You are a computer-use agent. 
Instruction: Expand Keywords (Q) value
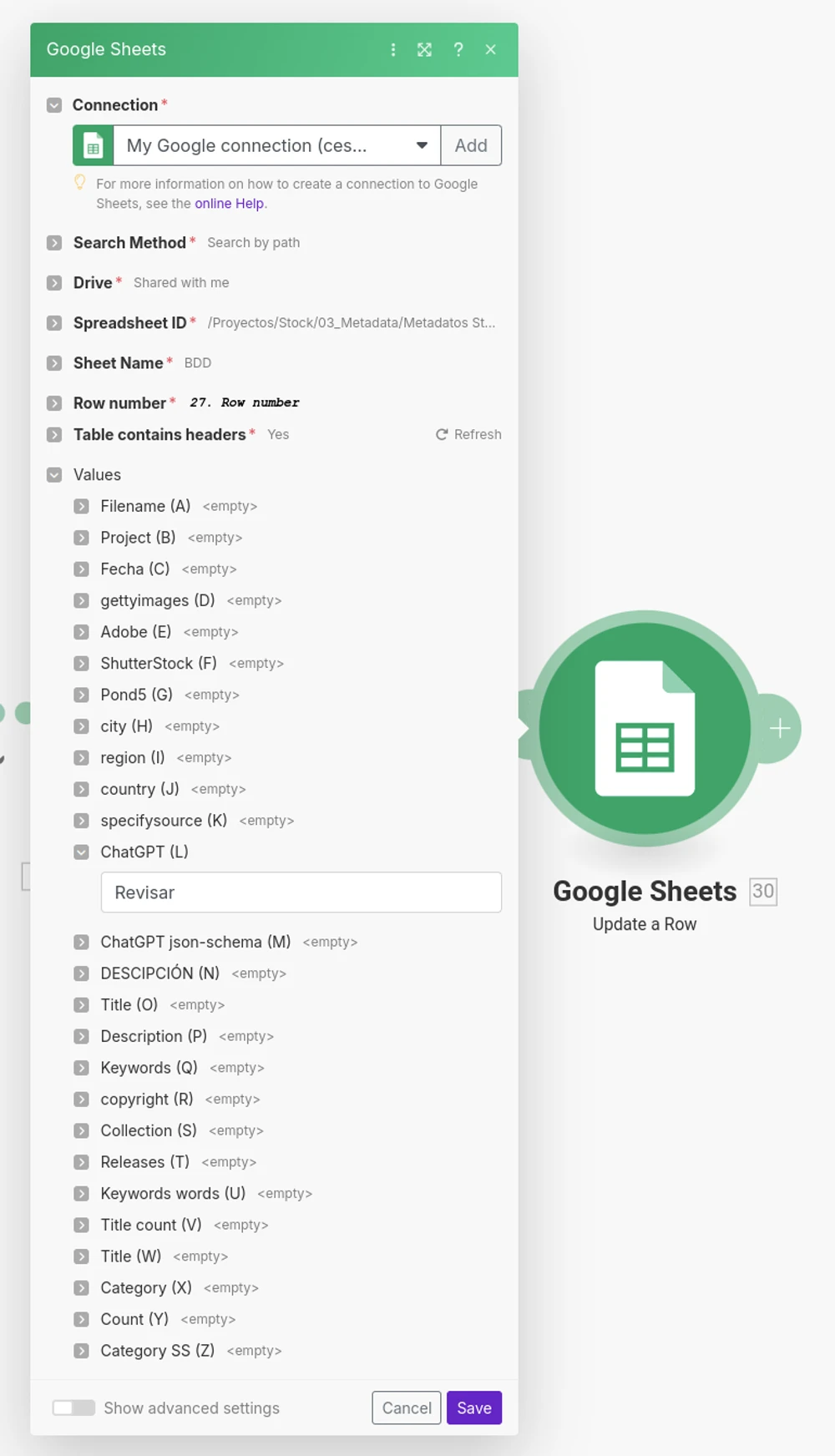[81, 1068]
